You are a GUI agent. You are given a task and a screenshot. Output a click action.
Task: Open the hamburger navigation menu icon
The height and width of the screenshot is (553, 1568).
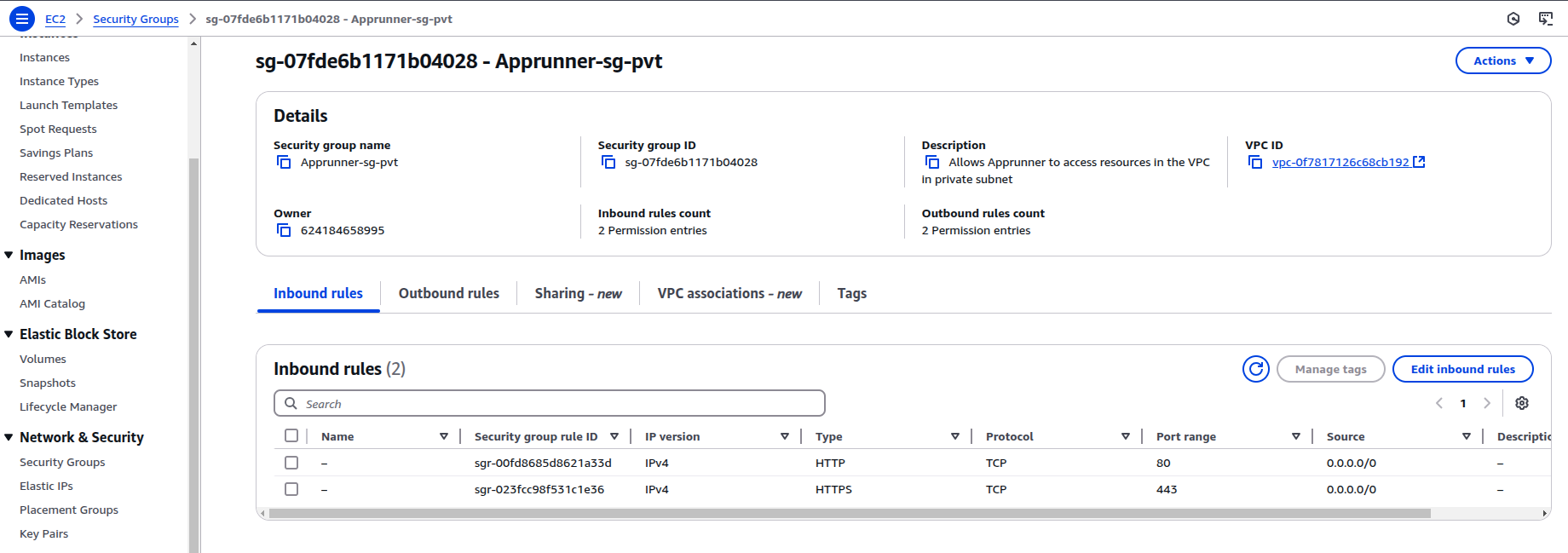pos(22,18)
